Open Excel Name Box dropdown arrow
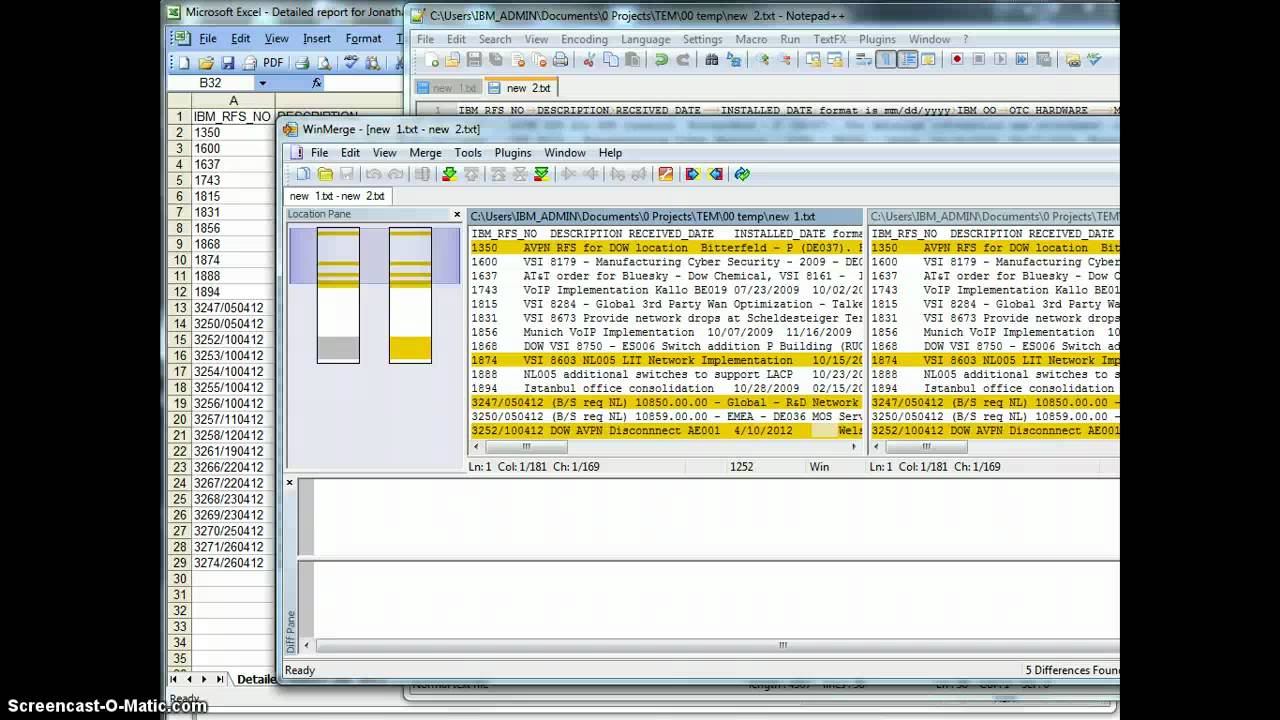 click(x=262, y=83)
